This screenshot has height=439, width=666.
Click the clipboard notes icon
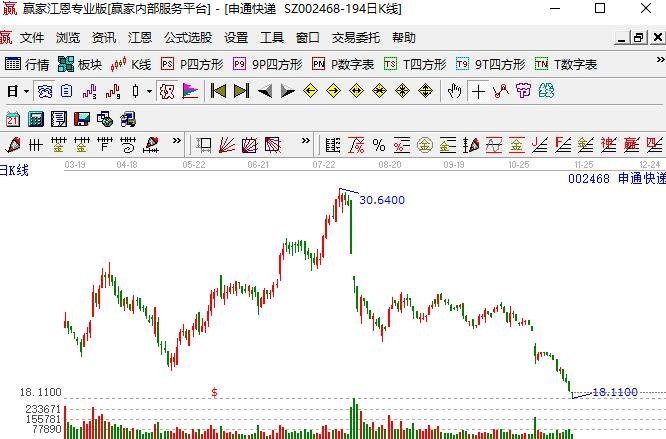click(67, 91)
